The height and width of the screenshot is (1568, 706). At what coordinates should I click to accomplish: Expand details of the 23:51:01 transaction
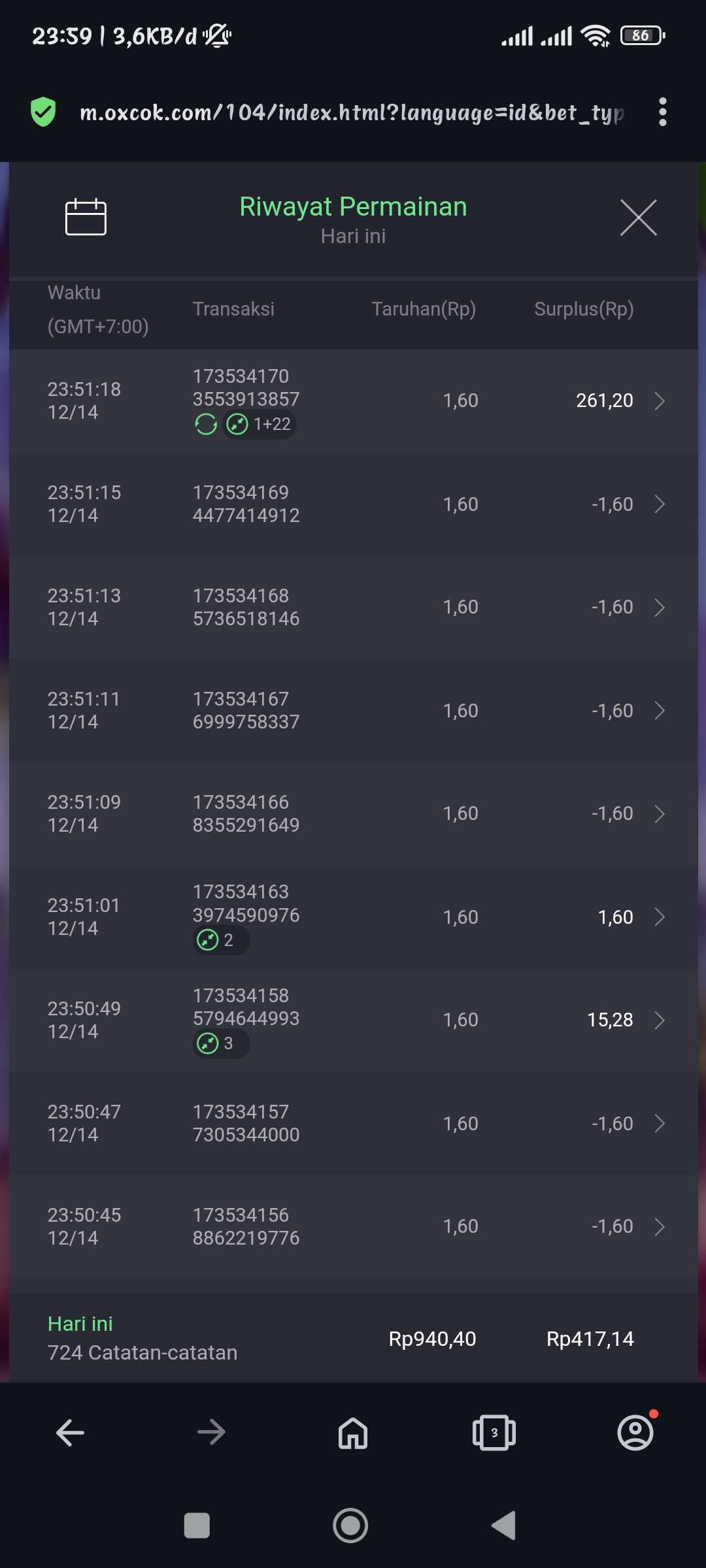pyautogui.click(x=660, y=917)
